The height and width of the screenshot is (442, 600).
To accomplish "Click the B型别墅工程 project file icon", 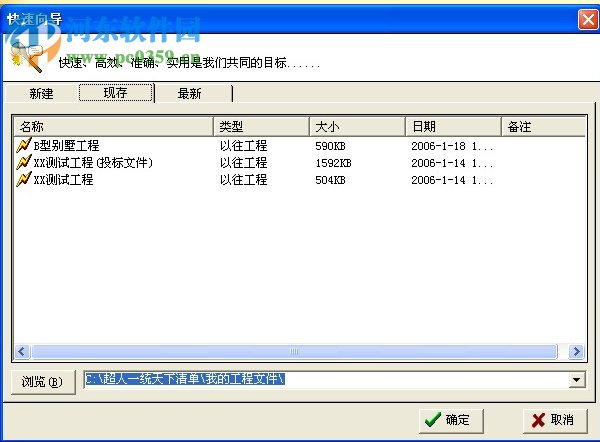I will [24, 145].
